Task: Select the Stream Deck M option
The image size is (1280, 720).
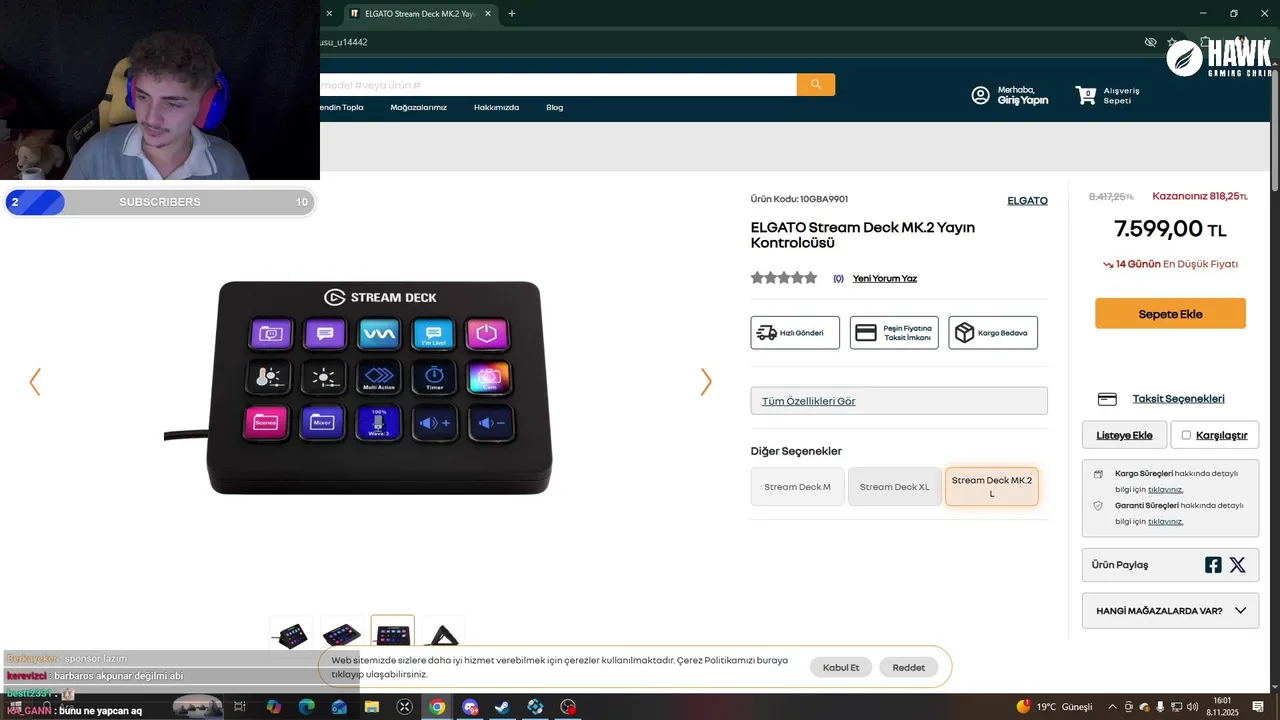Action: point(798,487)
